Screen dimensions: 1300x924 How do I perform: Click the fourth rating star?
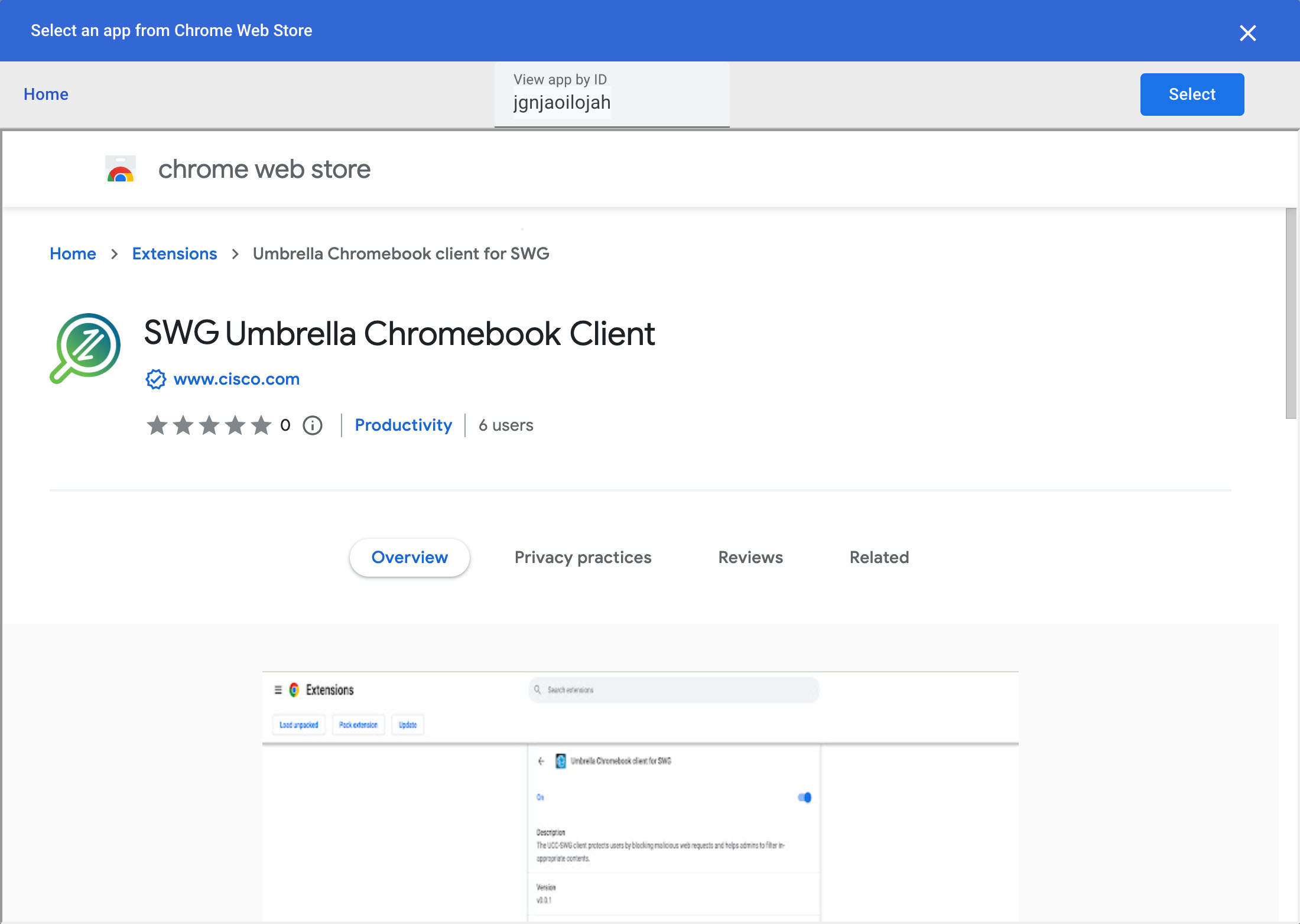tap(235, 425)
